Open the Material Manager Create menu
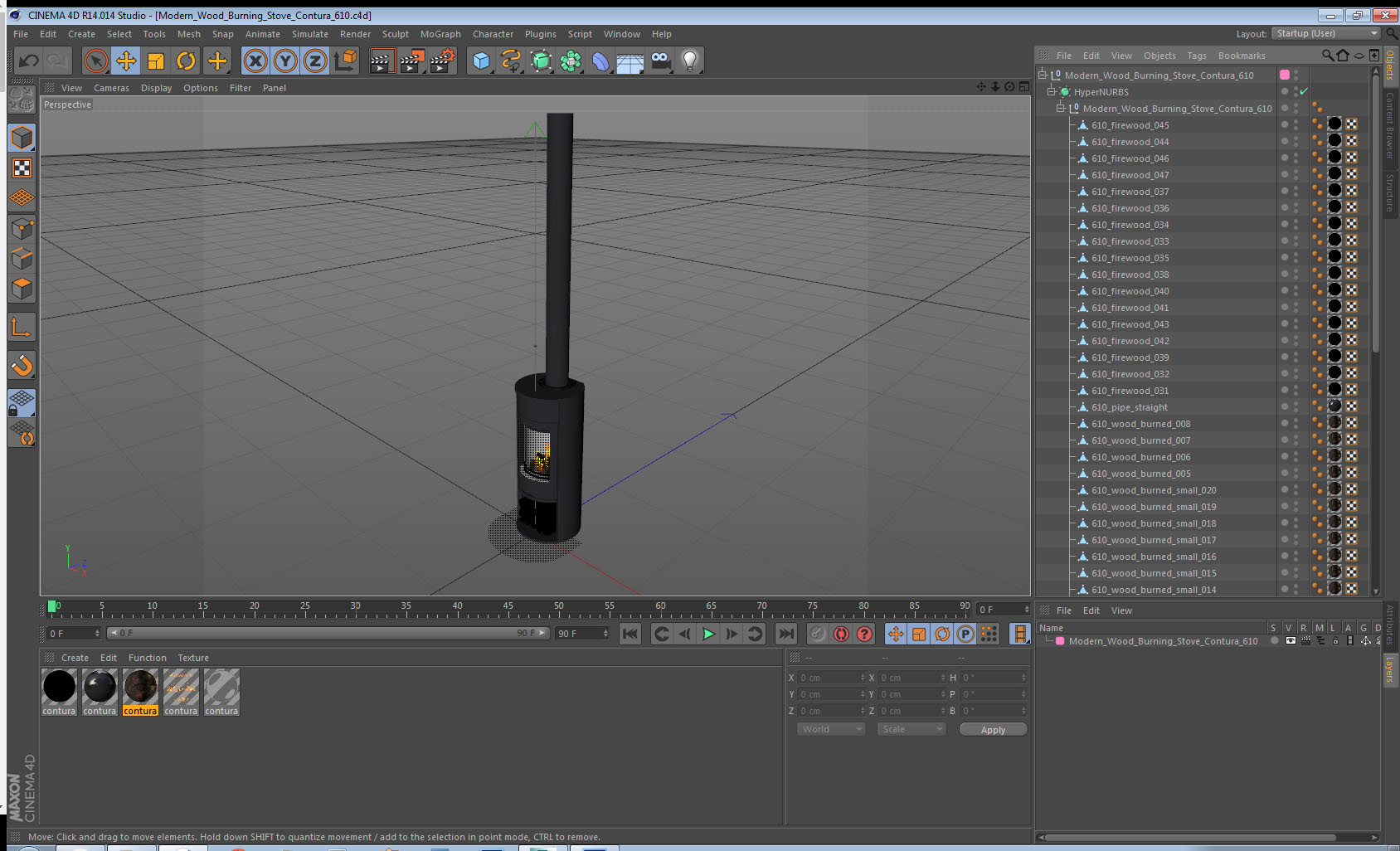Screen dimensions: 1400x851 pos(75,658)
